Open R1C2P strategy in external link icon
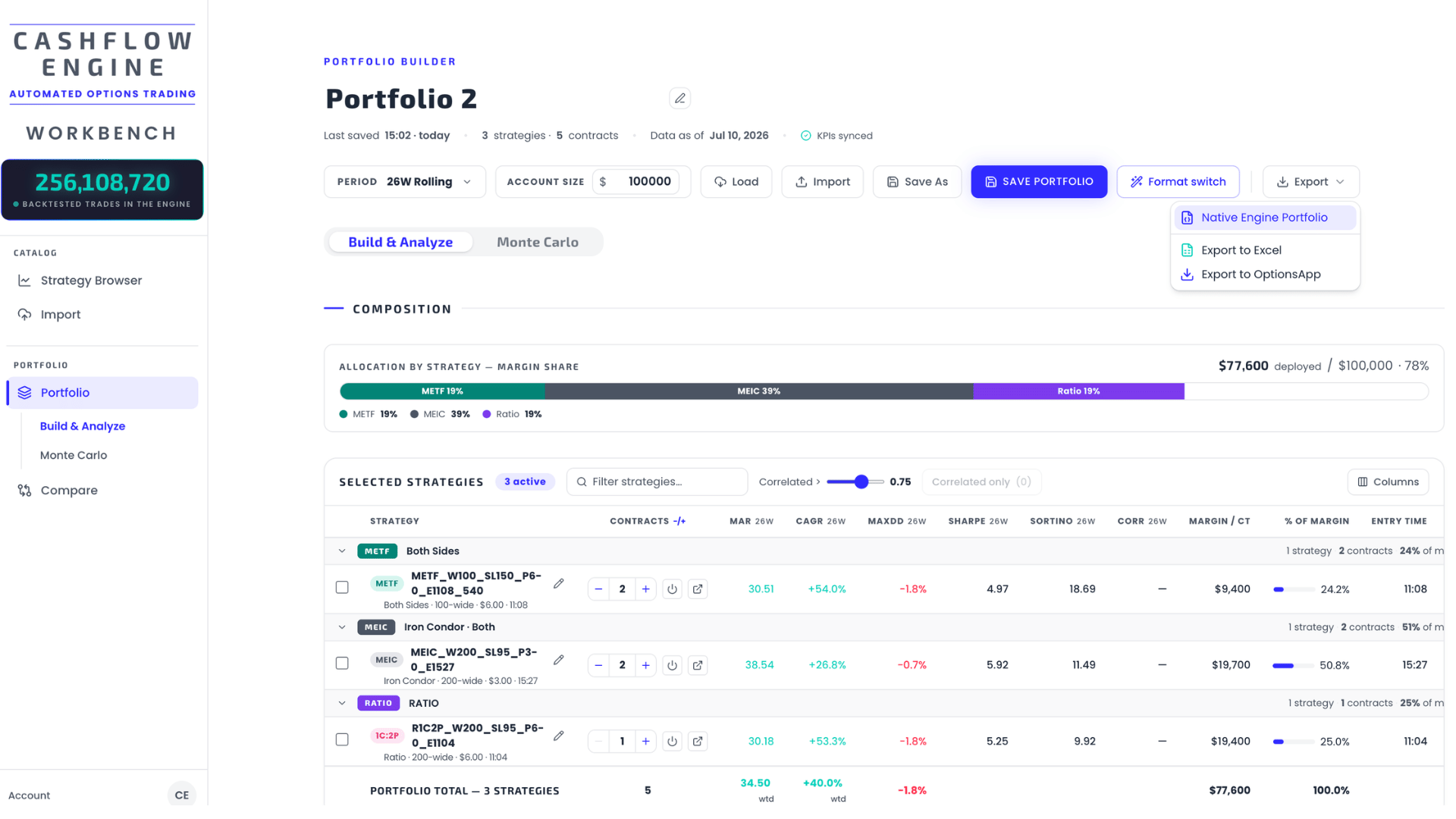The image size is (1456, 819). tap(697, 742)
